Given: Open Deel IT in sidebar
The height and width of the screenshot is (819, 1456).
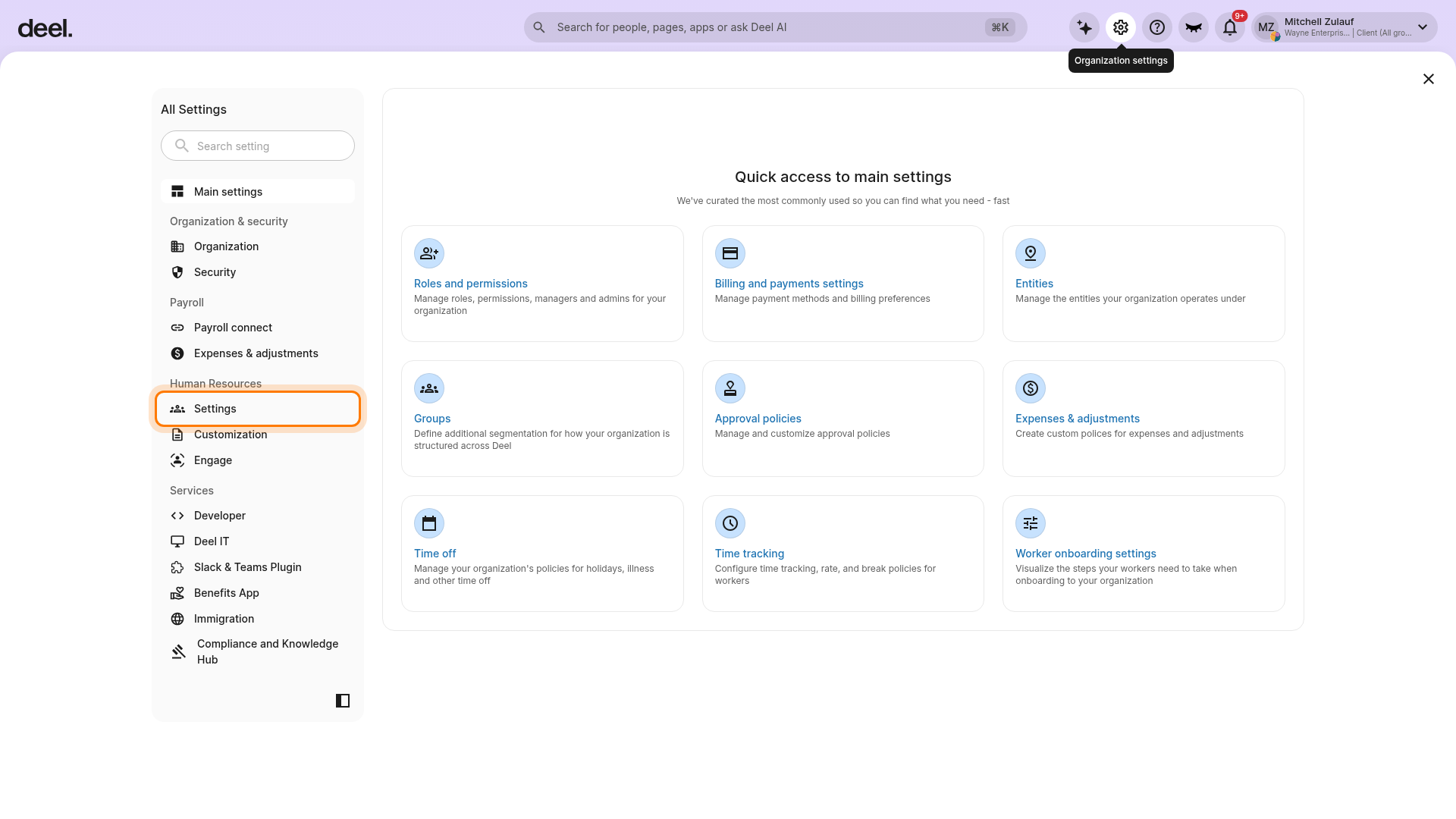Looking at the screenshot, I should (x=258, y=541).
